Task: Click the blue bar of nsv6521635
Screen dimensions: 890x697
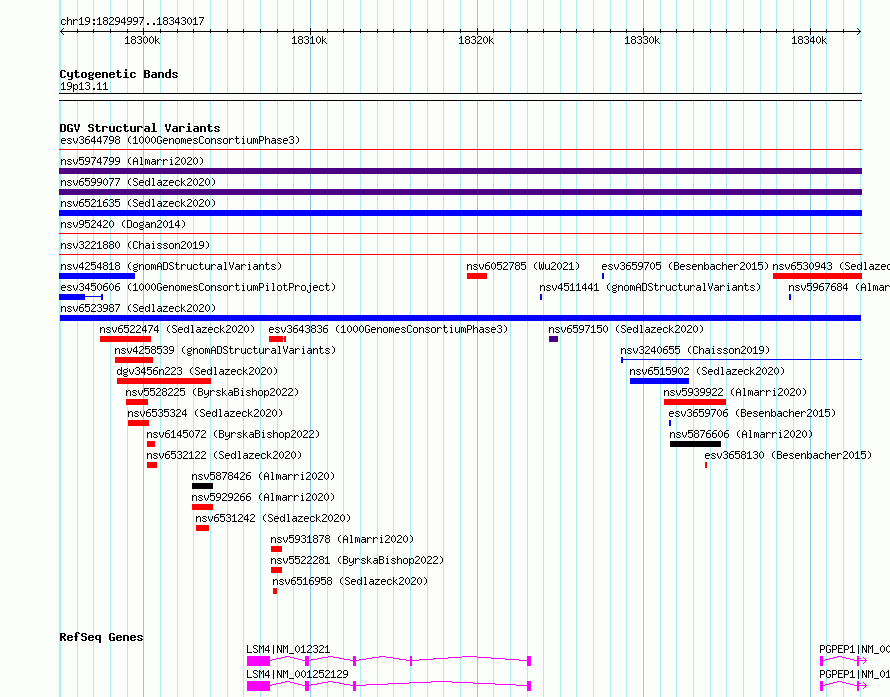Action: point(460,213)
